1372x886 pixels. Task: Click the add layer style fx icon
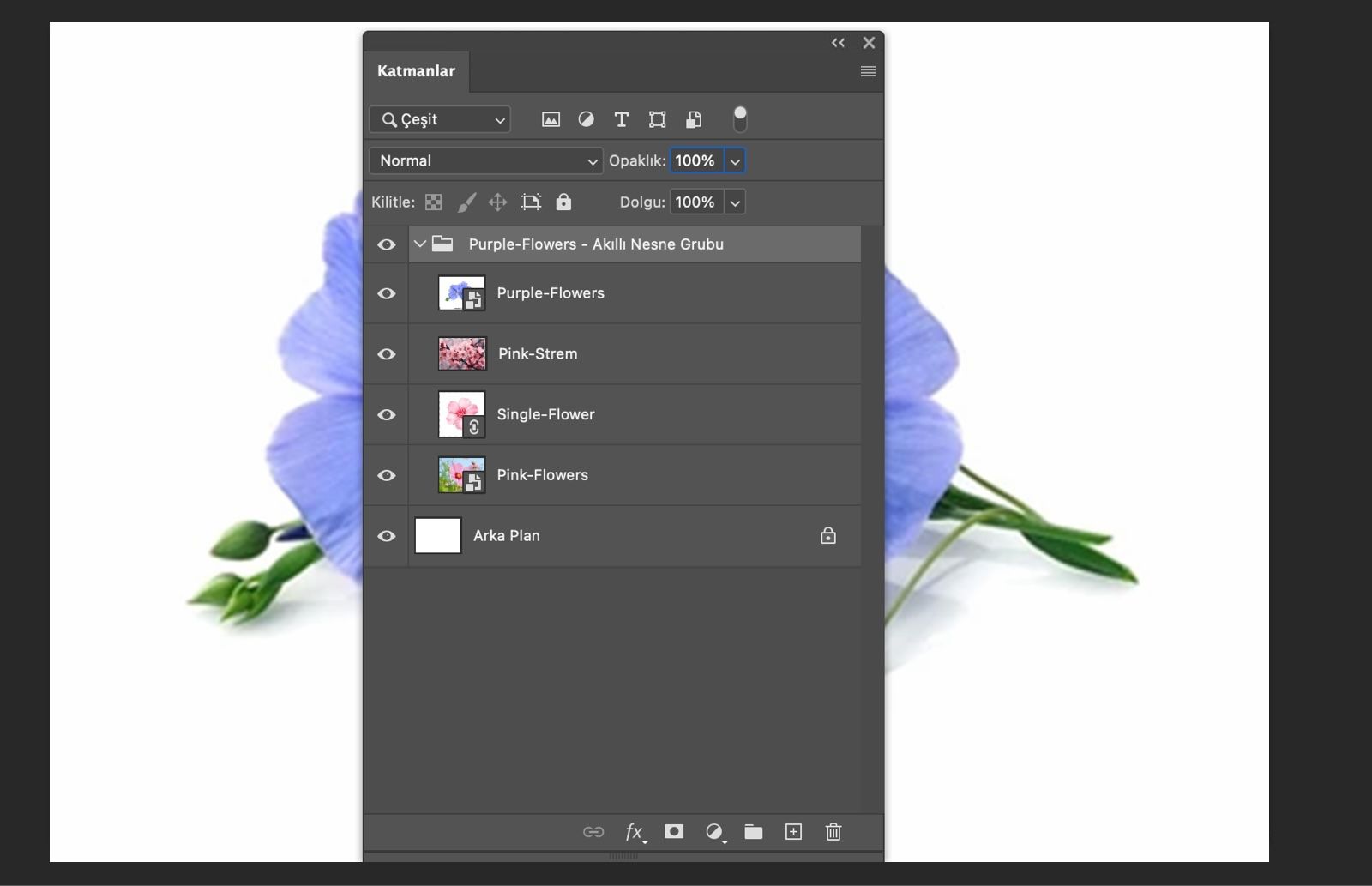click(x=634, y=832)
